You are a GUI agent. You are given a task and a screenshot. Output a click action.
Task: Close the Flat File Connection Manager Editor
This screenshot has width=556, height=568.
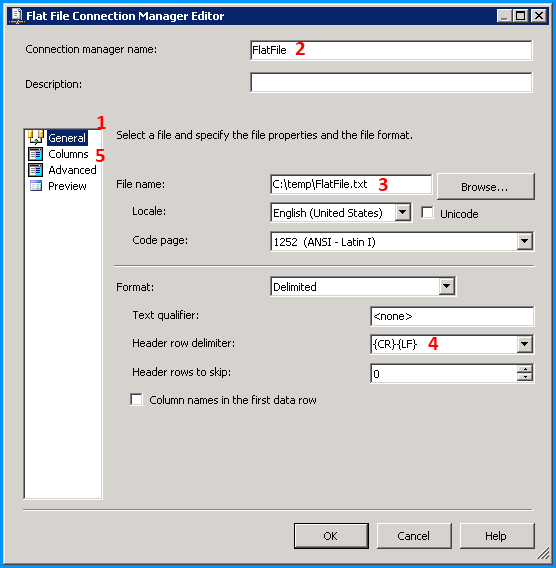point(539,16)
